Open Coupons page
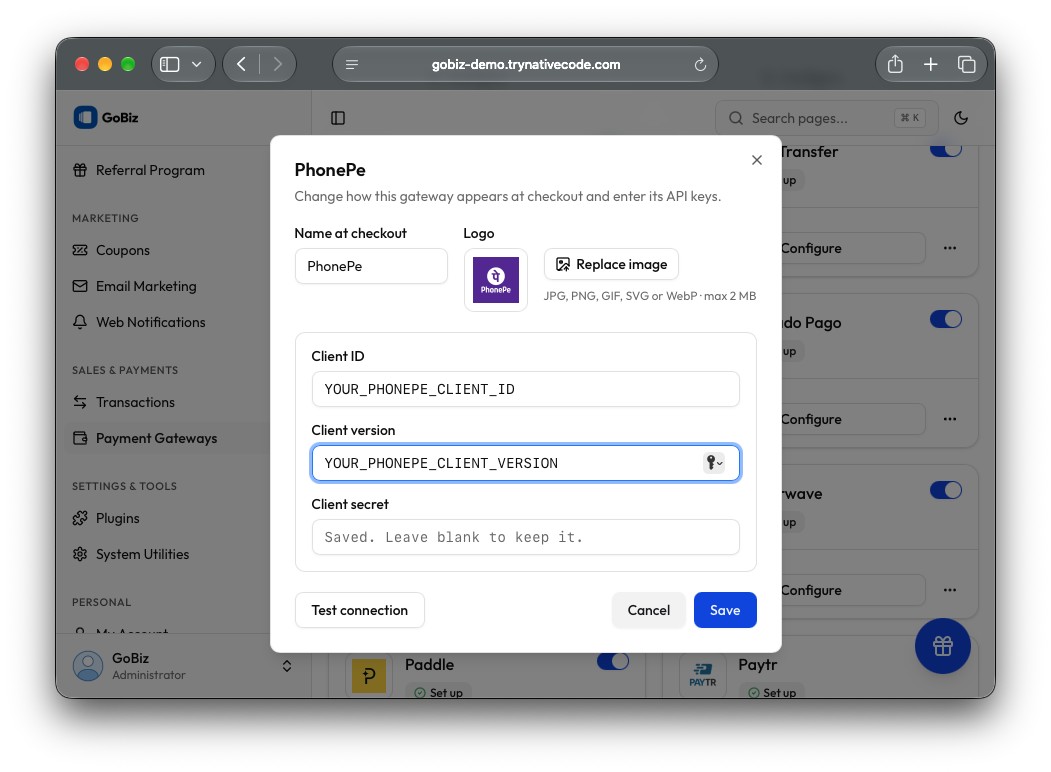The height and width of the screenshot is (772, 1051). tap(123, 250)
